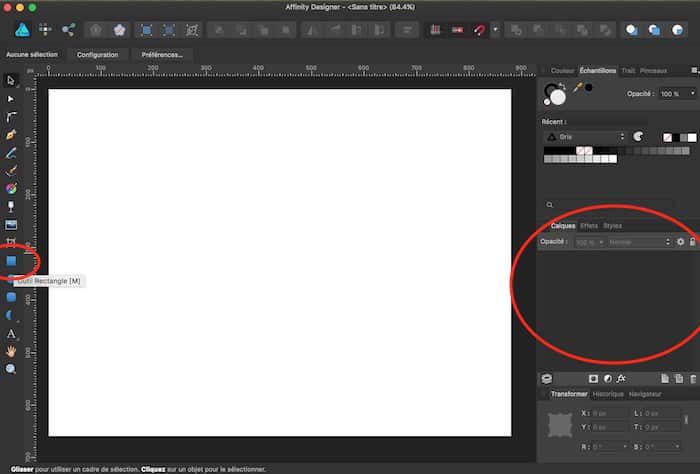Add an adjustment layer
The image size is (700, 474).
[608, 379]
